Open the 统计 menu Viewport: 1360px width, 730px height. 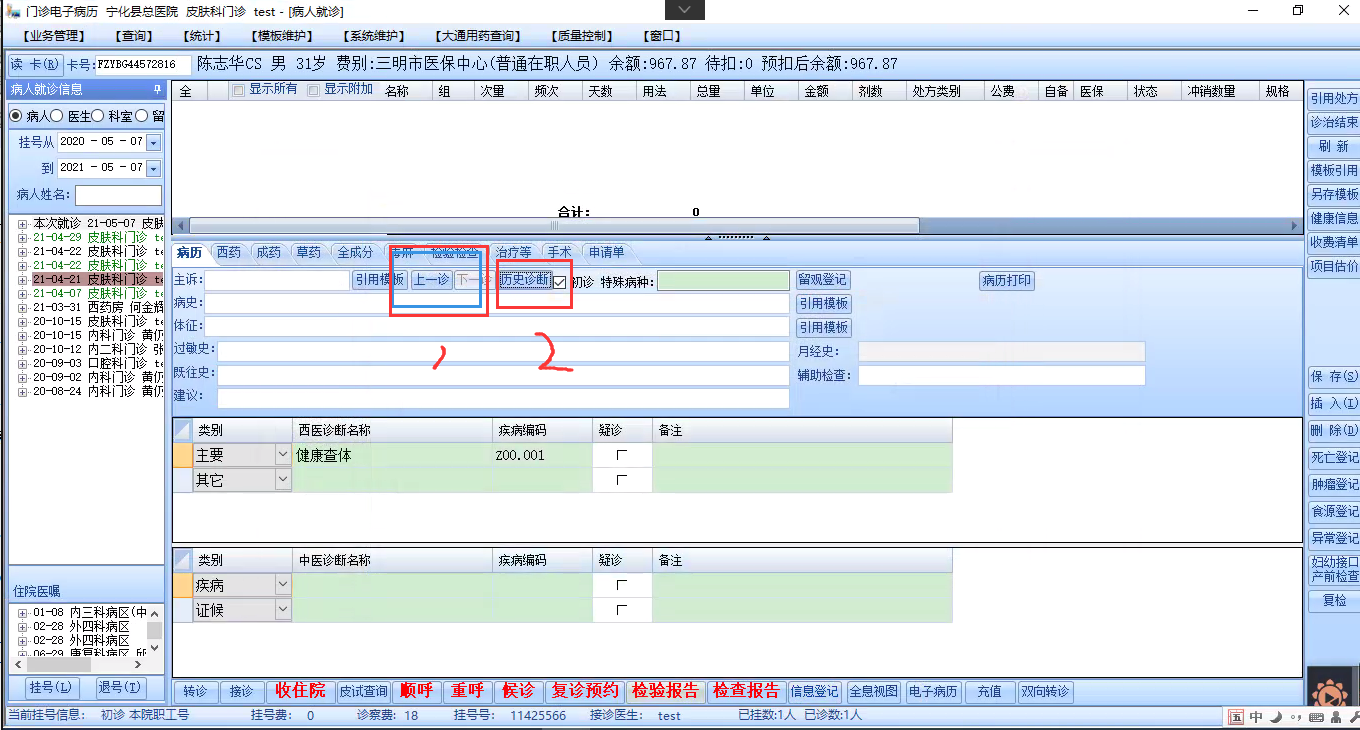point(203,36)
